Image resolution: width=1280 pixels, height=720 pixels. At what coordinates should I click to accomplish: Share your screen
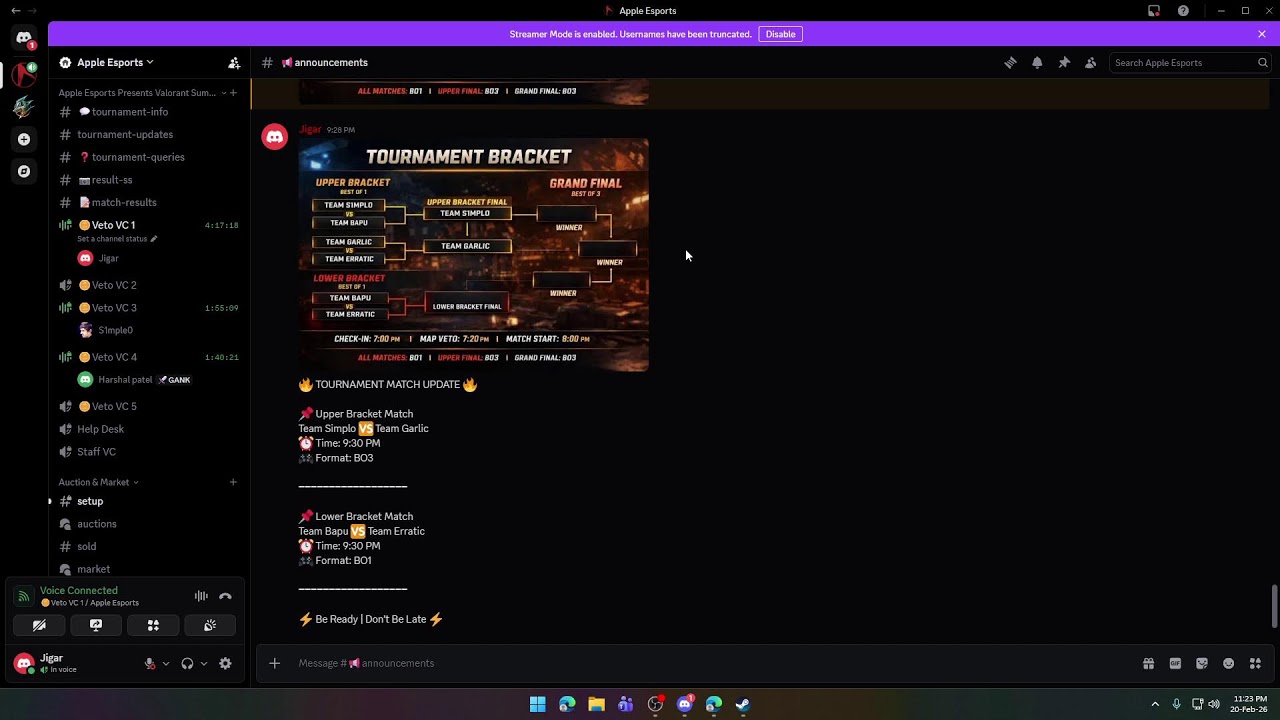pos(96,625)
